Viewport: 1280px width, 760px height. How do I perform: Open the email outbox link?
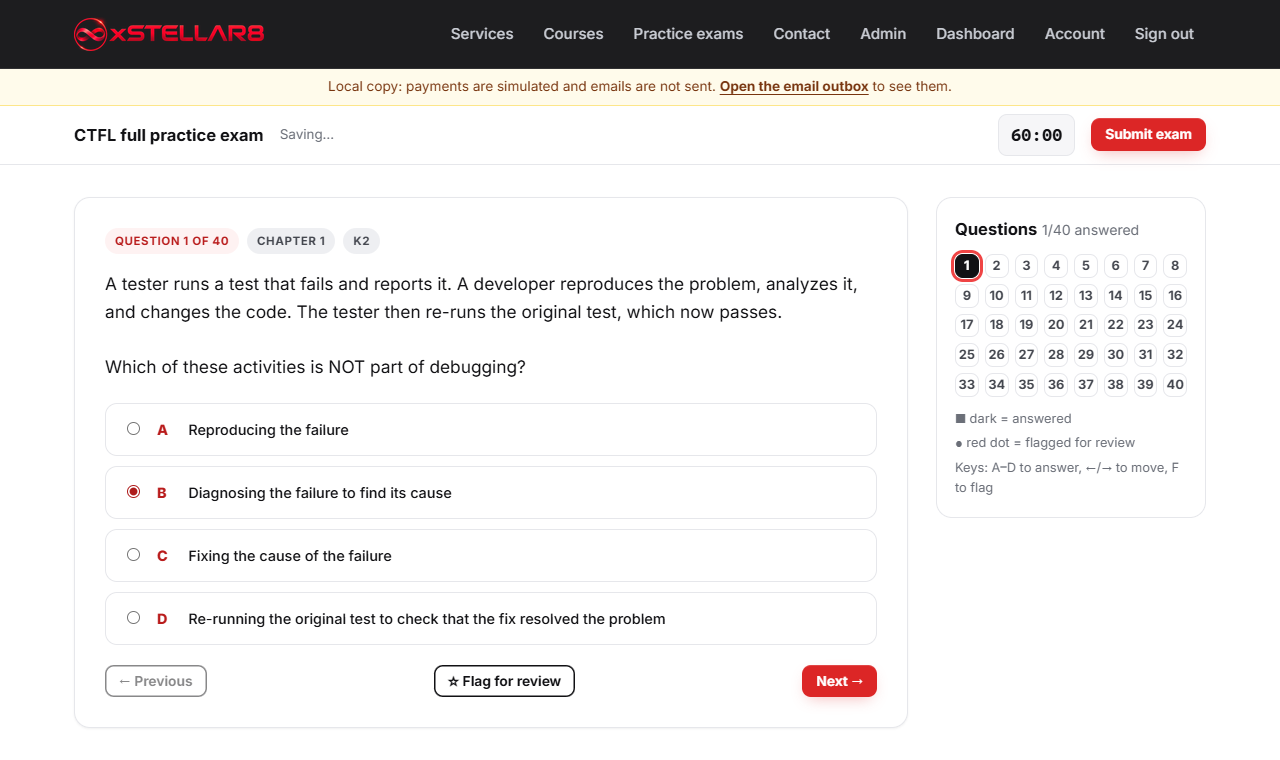click(x=794, y=86)
